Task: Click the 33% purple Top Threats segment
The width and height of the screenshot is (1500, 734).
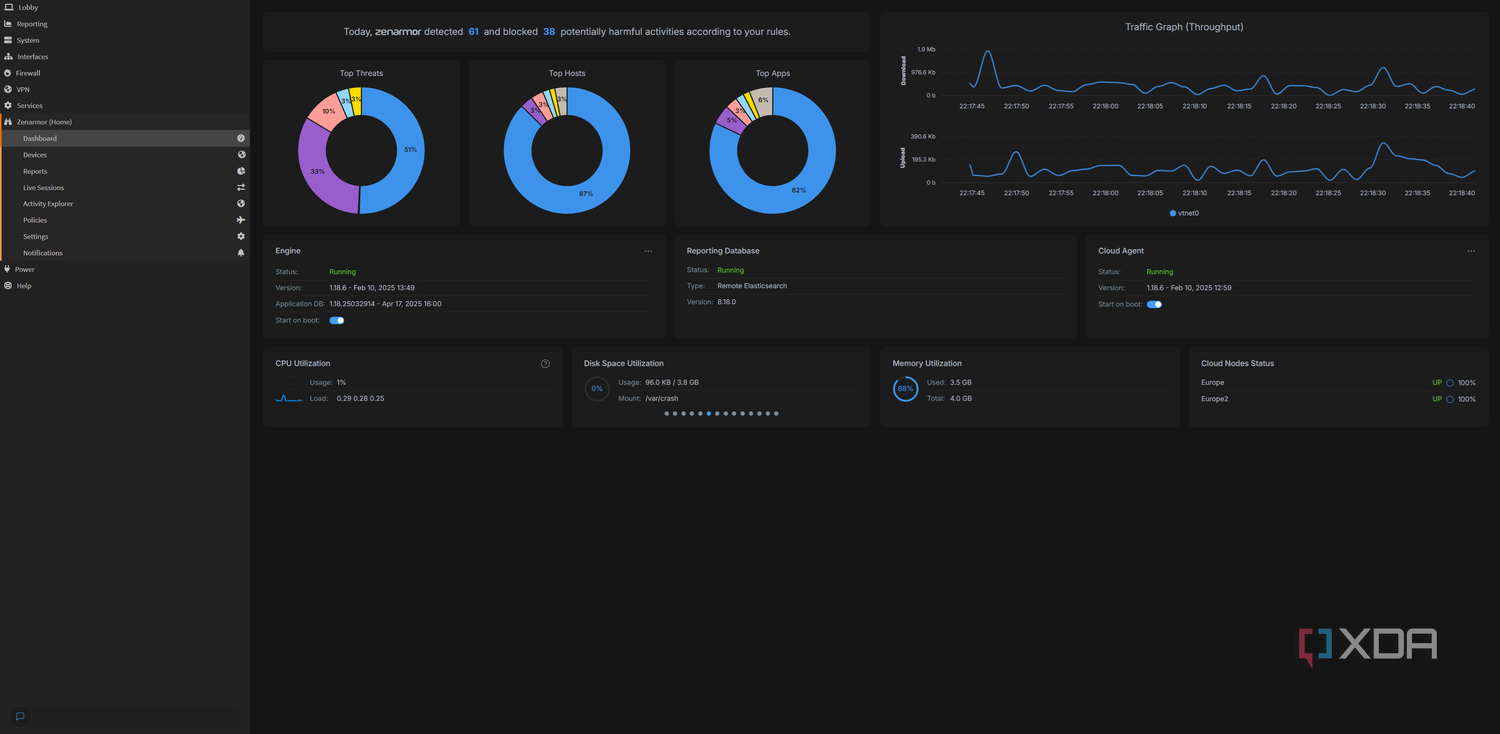Action: point(318,173)
